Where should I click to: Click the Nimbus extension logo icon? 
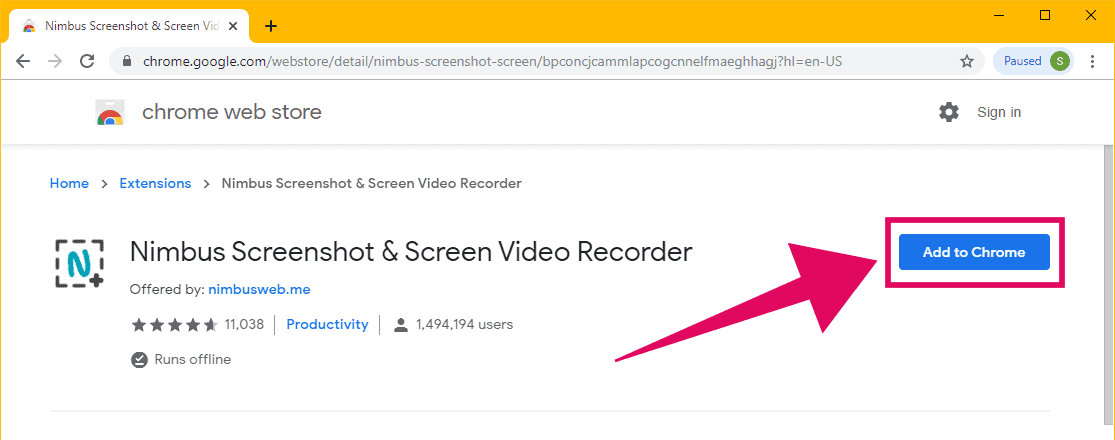click(80, 263)
